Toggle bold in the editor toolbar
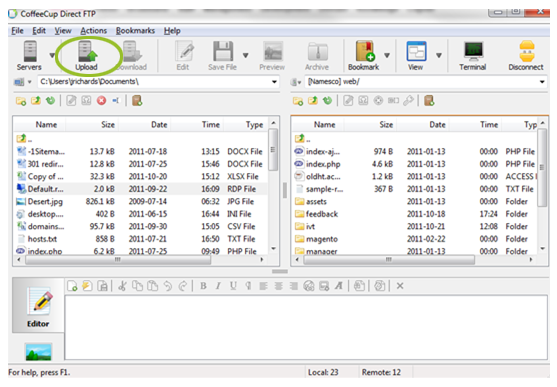Screen dimensions: 557x387 (x=203, y=286)
